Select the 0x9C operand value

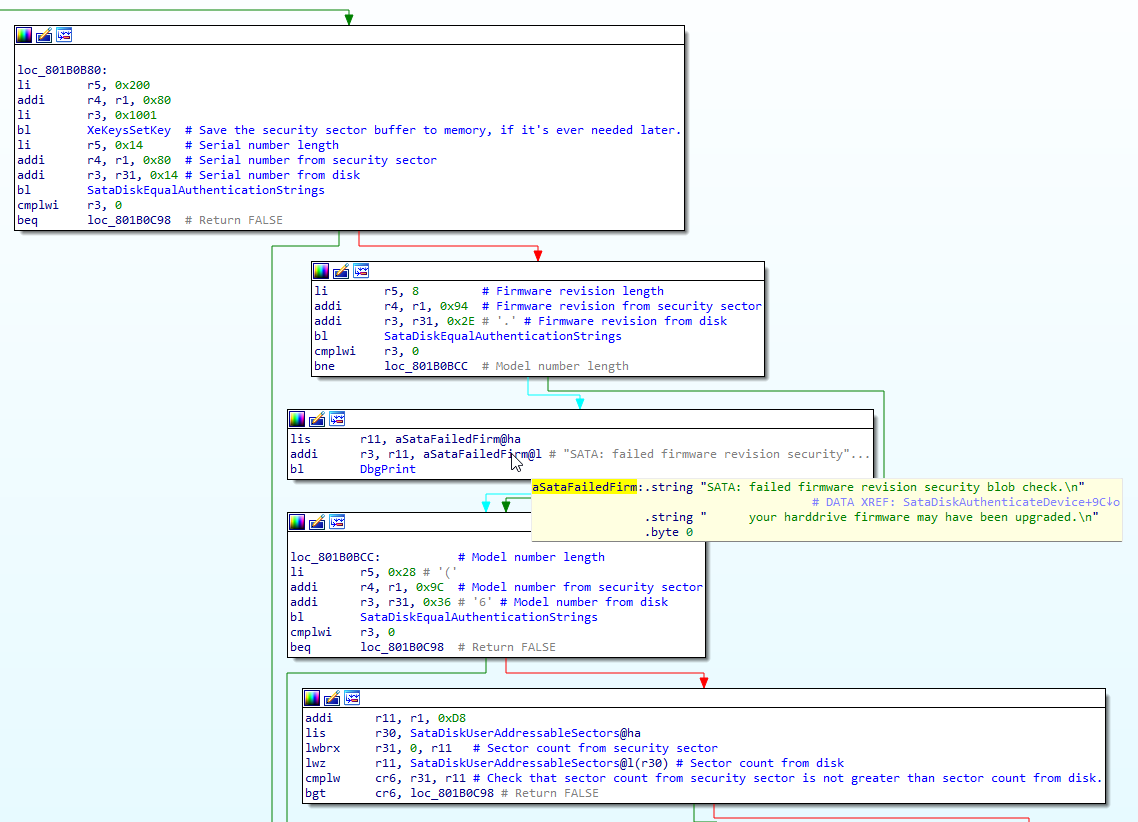click(x=430, y=588)
